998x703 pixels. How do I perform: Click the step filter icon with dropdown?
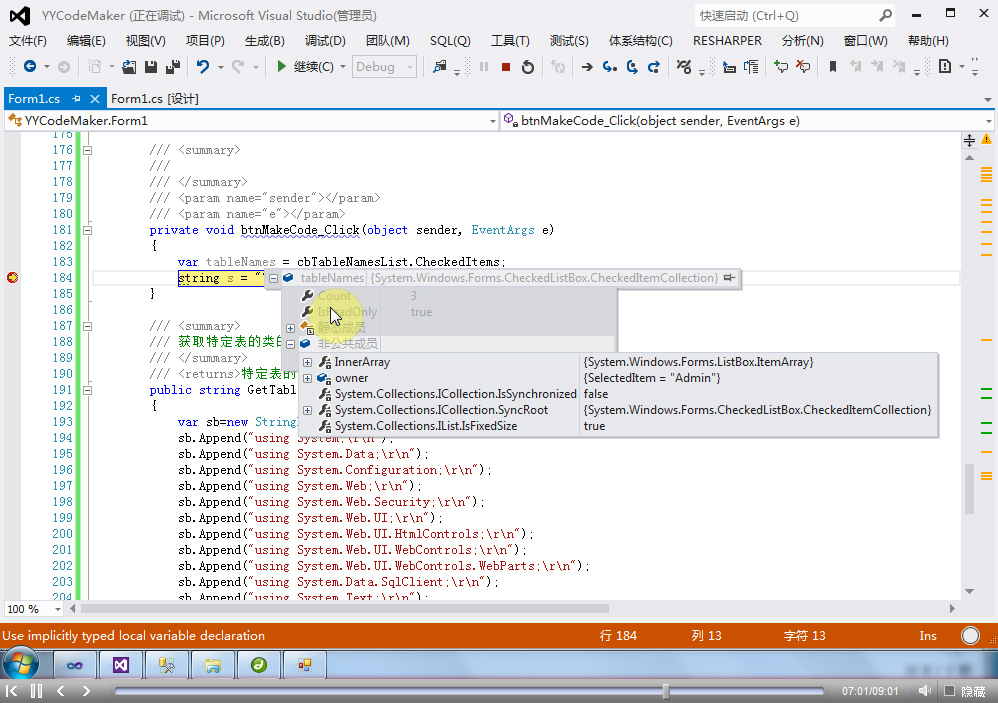click(x=686, y=66)
